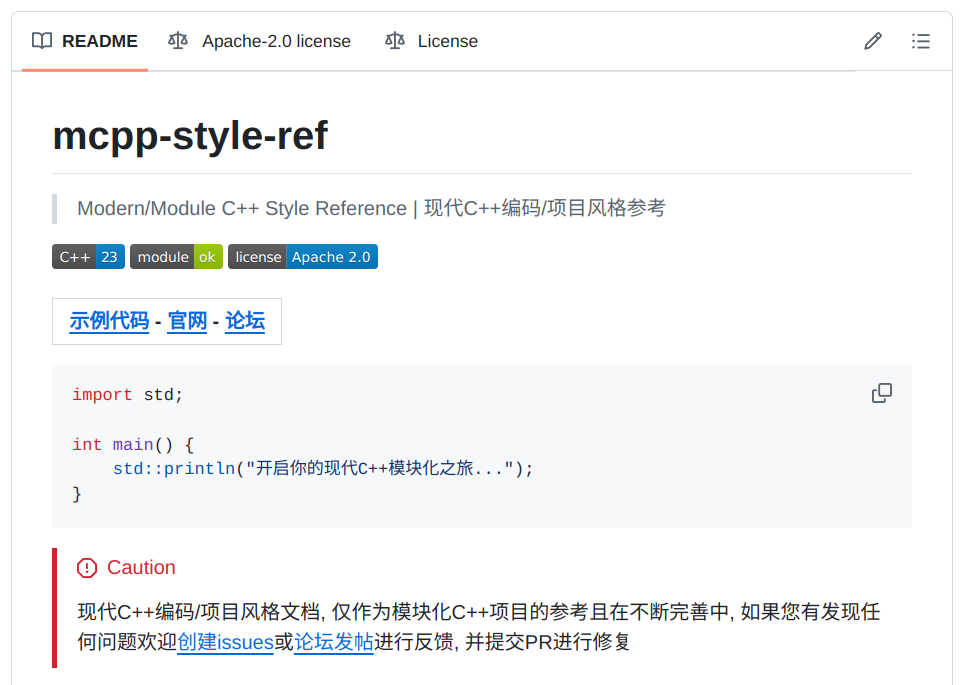Open the README outline list icon

click(x=921, y=41)
